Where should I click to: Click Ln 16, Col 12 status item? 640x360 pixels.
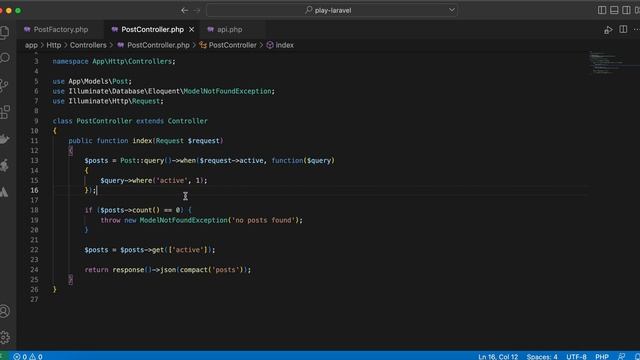(x=498, y=356)
